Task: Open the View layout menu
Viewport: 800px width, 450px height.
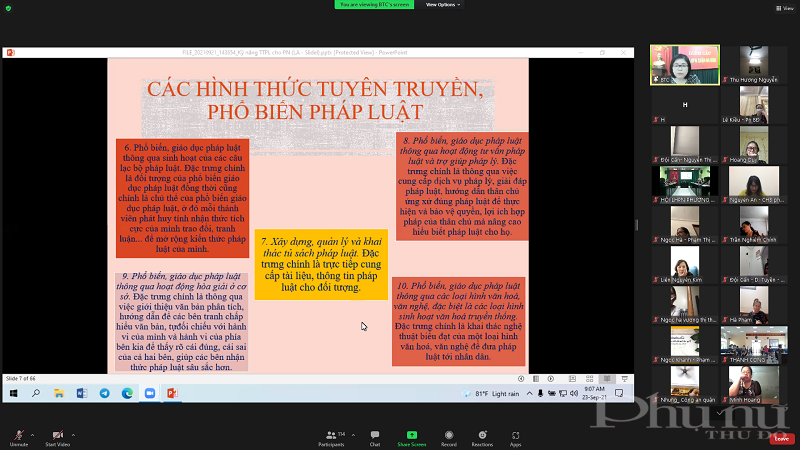Action: point(785,8)
